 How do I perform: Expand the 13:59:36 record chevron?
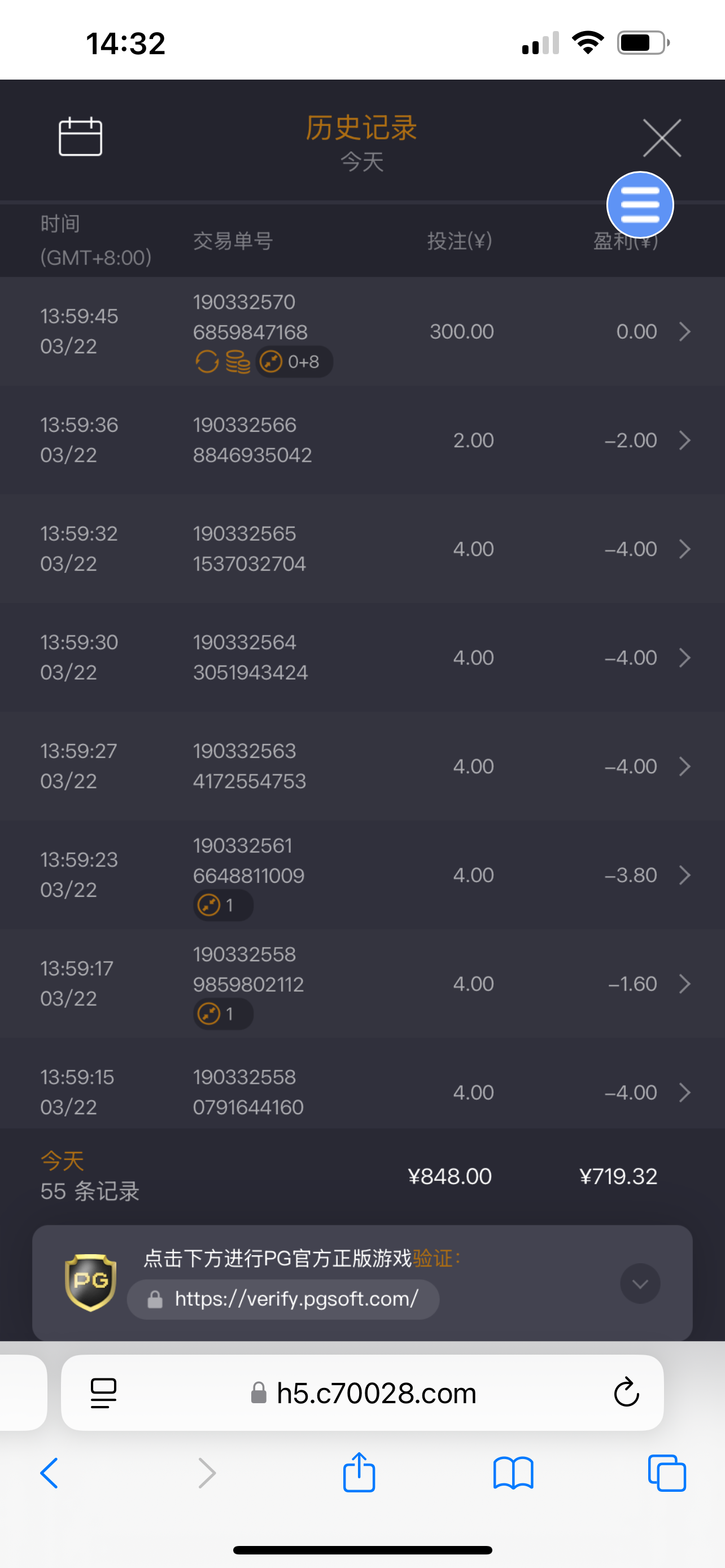(x=684, y=440)
